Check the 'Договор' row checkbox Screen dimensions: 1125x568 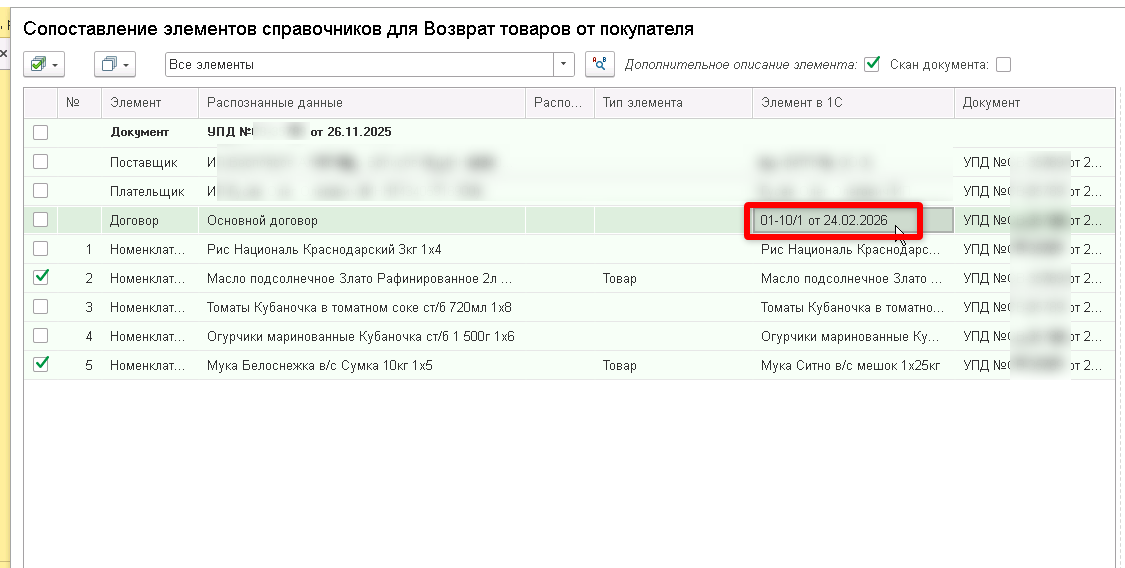pos(41,219)
